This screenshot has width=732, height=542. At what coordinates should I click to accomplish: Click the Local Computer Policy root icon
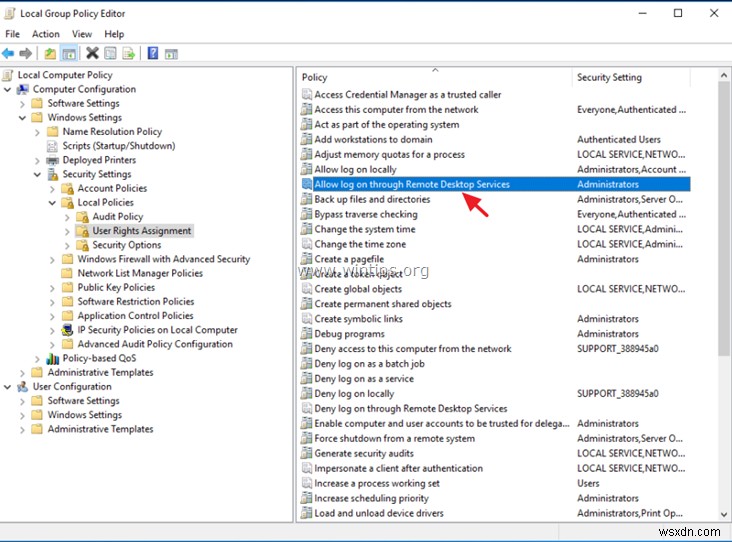[8, 75]
